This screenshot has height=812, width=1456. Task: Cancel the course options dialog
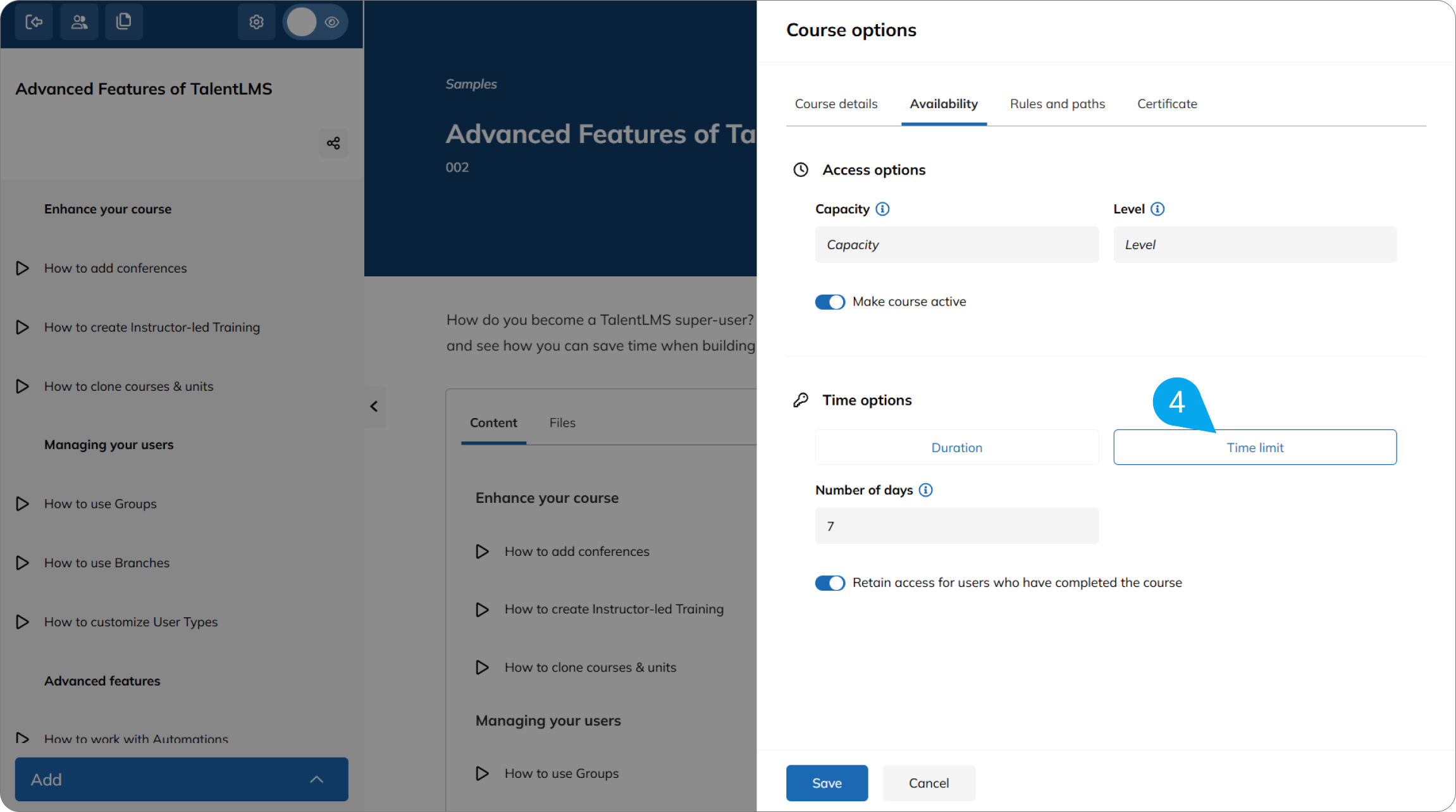(929, 783)
